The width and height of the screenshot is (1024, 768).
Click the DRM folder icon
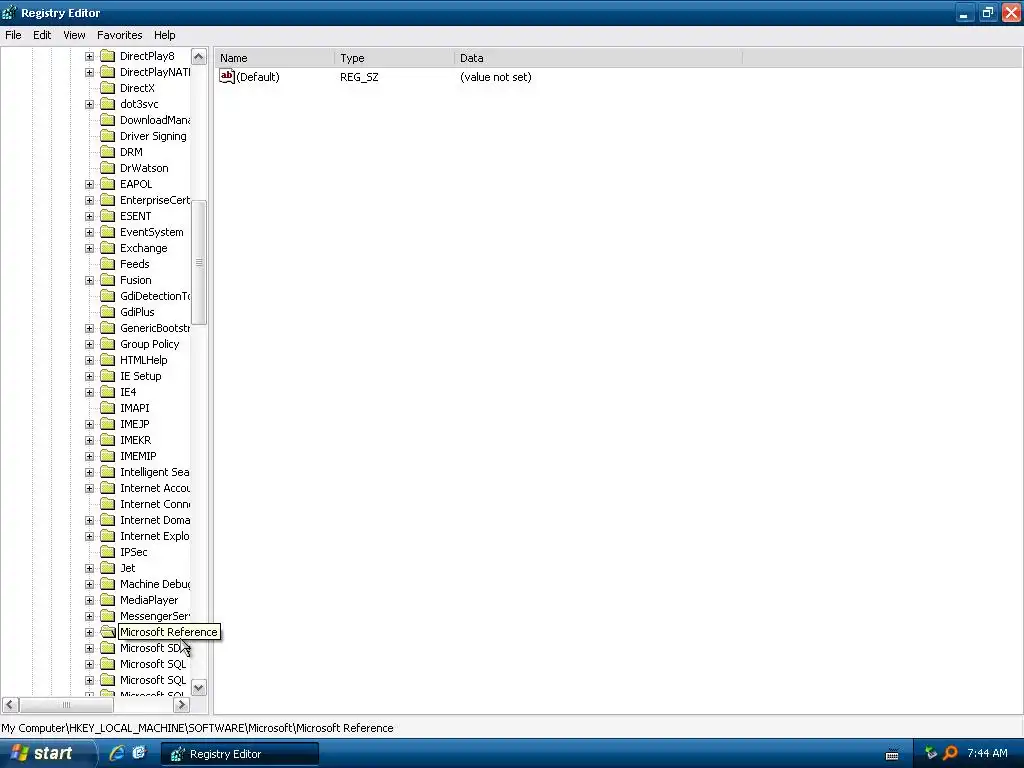108,152
